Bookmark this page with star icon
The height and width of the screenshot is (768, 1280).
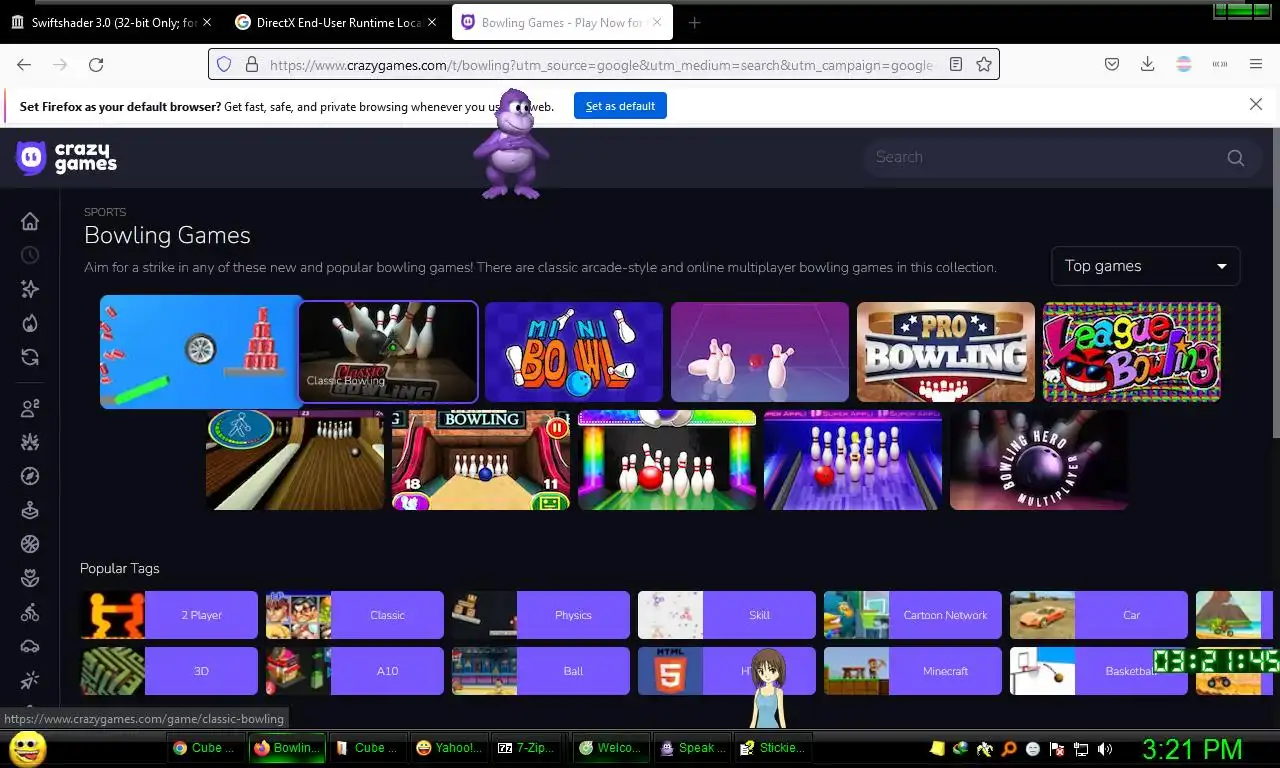[x=984, y=64]
